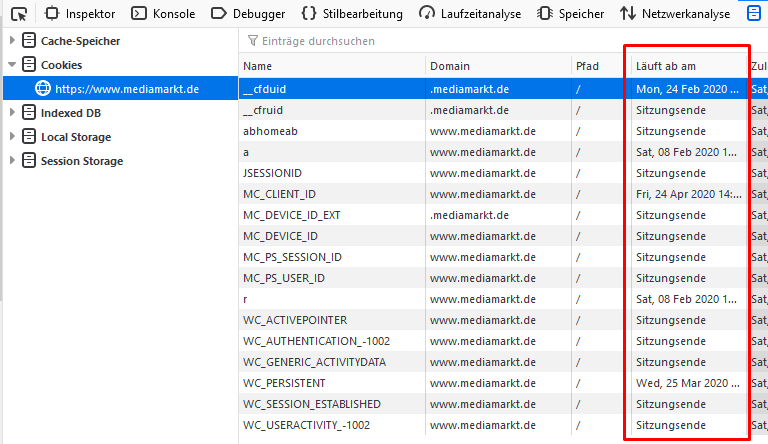
Task: Select the __cfduid cookie row
Action: [x=503, y=89]
